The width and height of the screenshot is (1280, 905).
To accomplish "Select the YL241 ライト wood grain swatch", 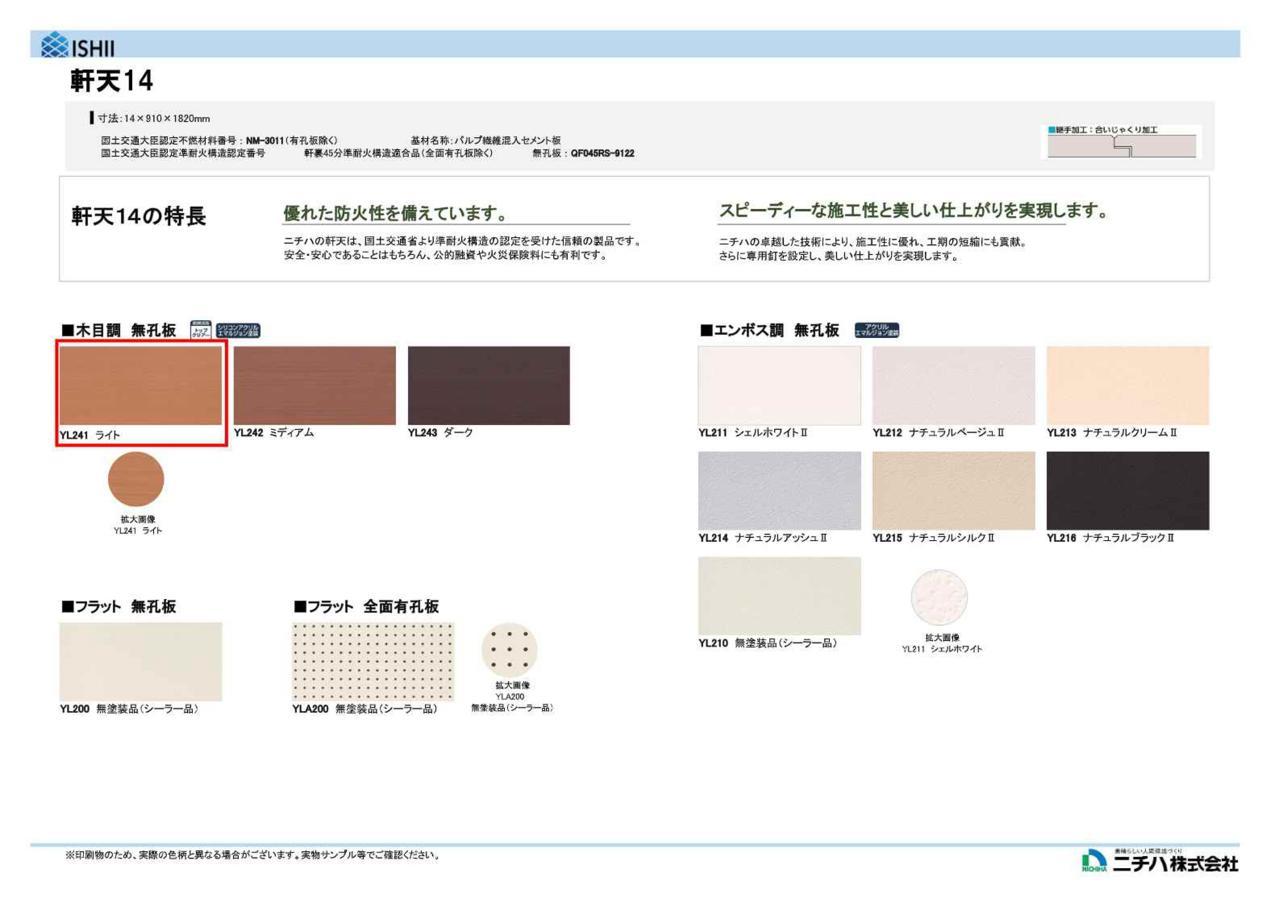I will click(141, 386).
